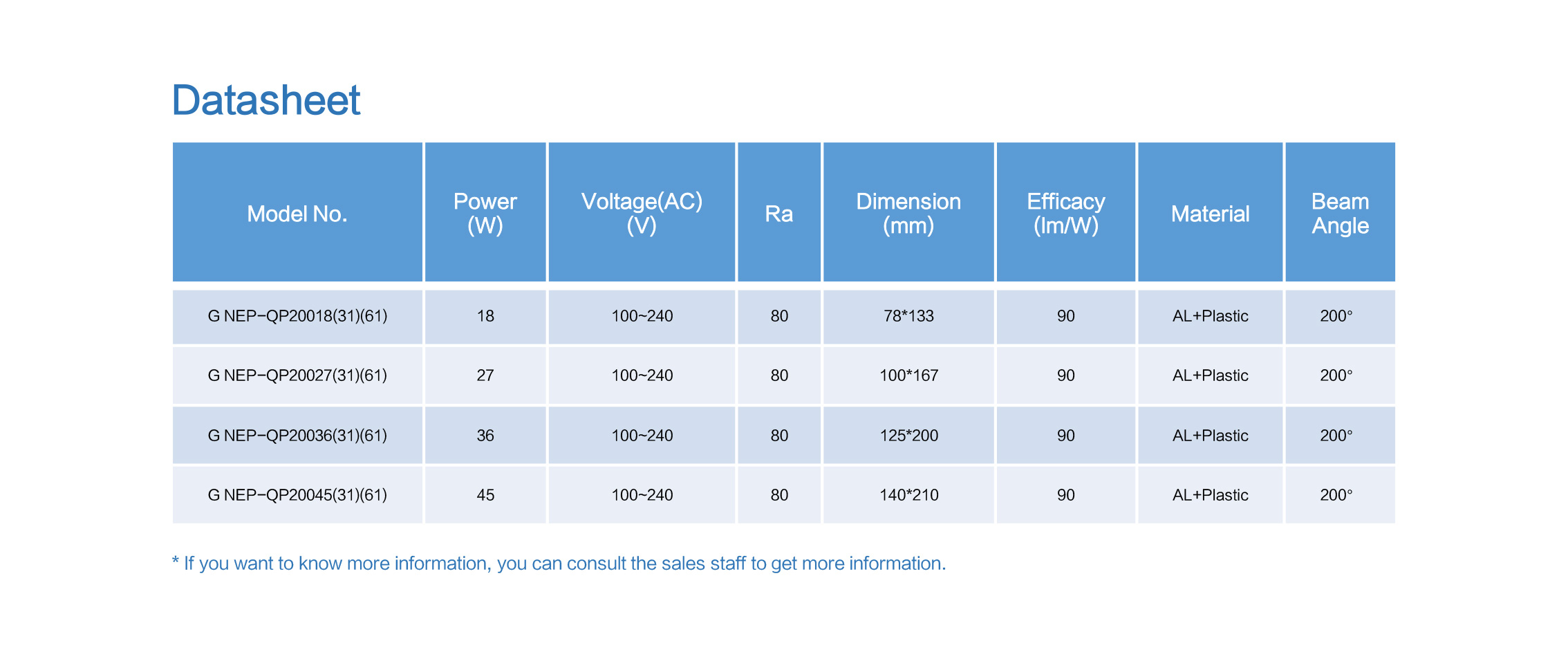The image size is (1568, 652).
Task: Click the Ra column header
Action: tap(779, 214)
